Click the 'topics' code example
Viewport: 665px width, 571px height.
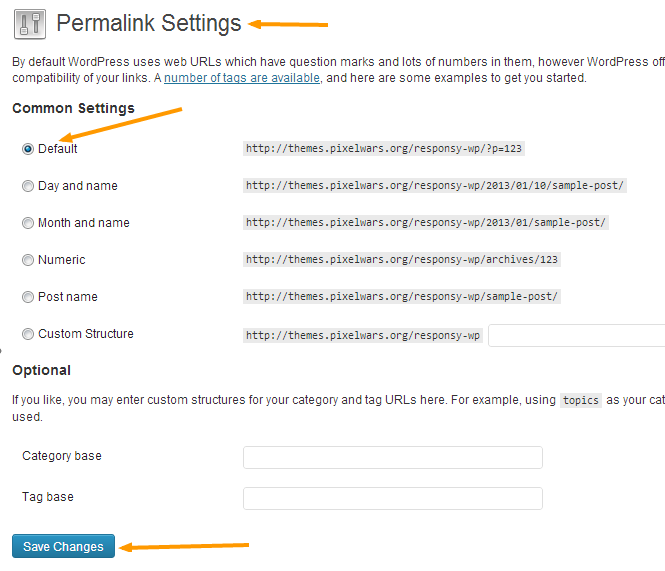580,400
